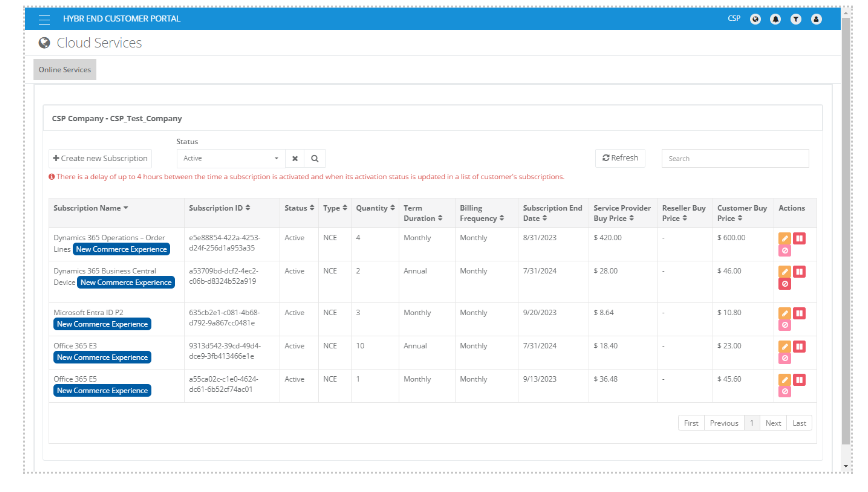
Task: Cancel the Dynamics 365 Business Central subscription
Action: (x=784, y=284)
